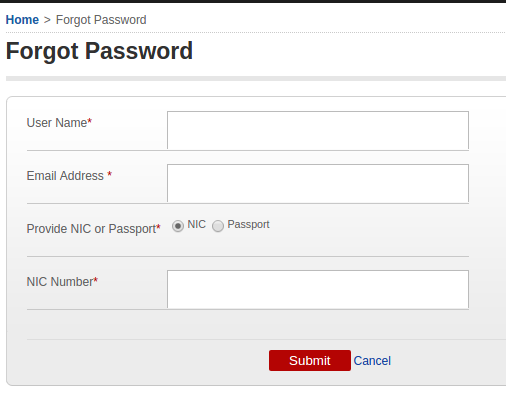Click the red asterisk beside NIC Number
506x408 pixels.
point(96,280)
